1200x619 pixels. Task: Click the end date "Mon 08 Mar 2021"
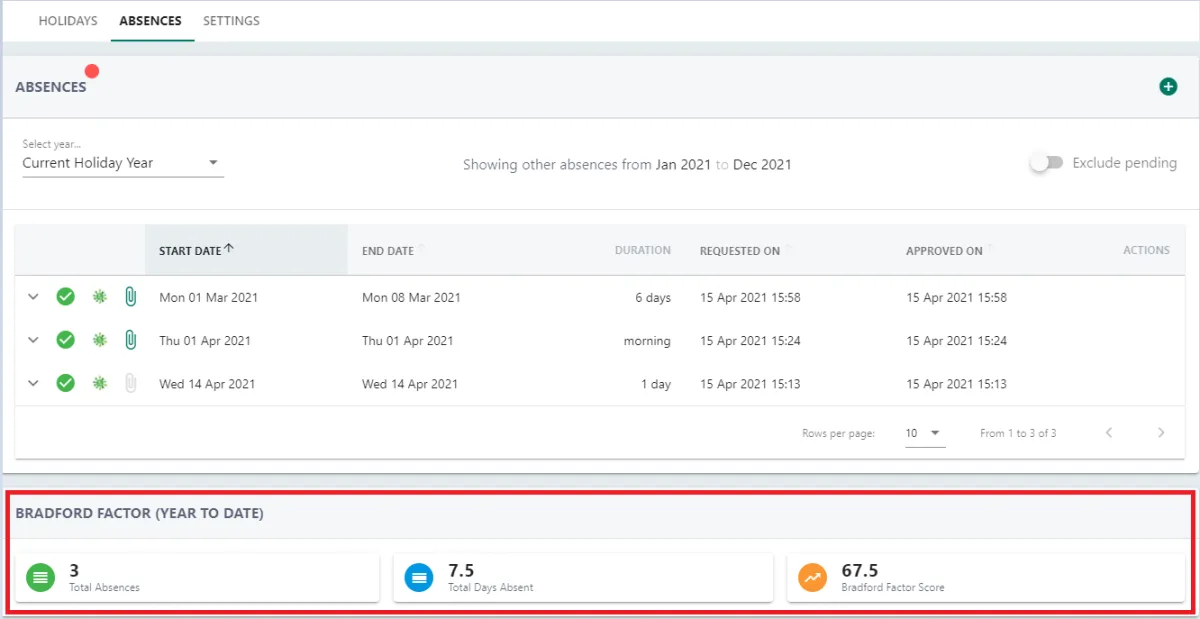[x=411, y=298]
